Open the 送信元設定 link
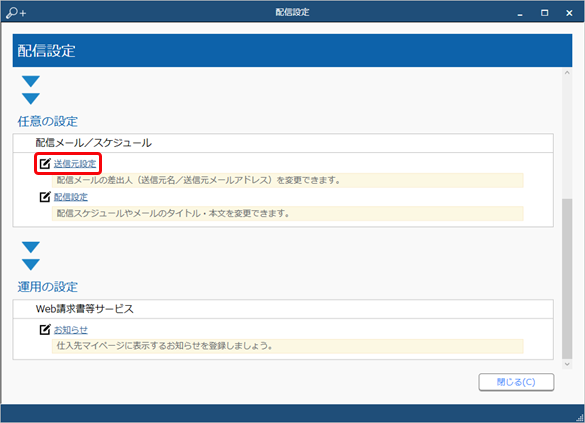585x423 pixels. click(75, 163)
